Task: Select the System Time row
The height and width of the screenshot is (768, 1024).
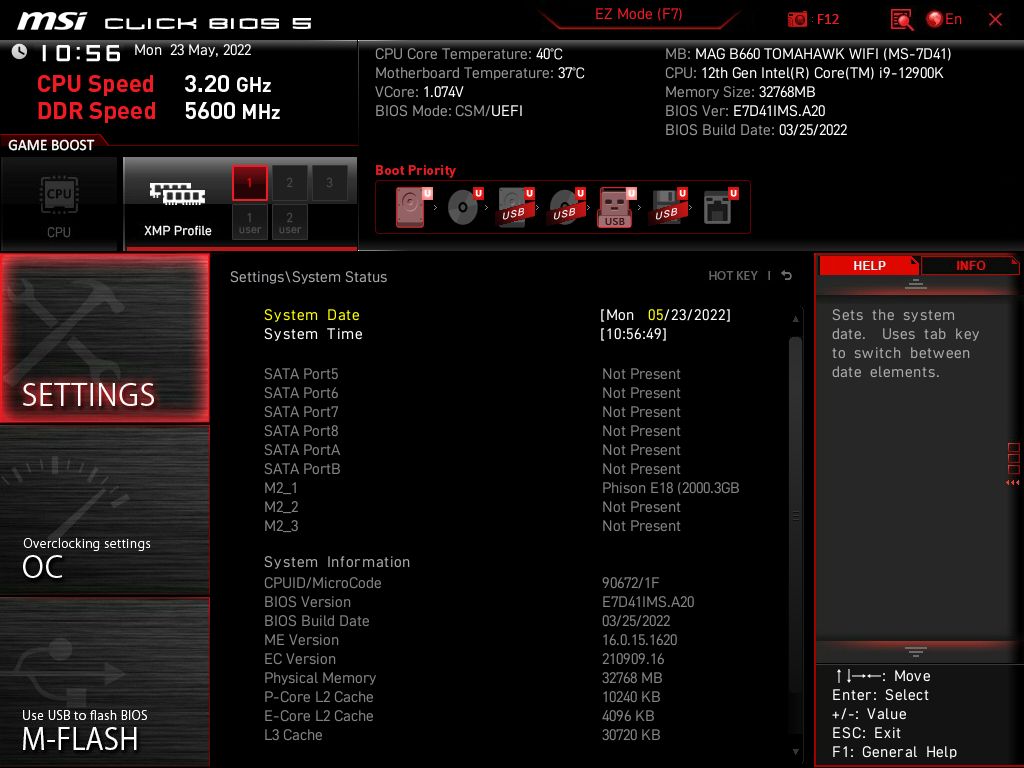Action: 498,334
